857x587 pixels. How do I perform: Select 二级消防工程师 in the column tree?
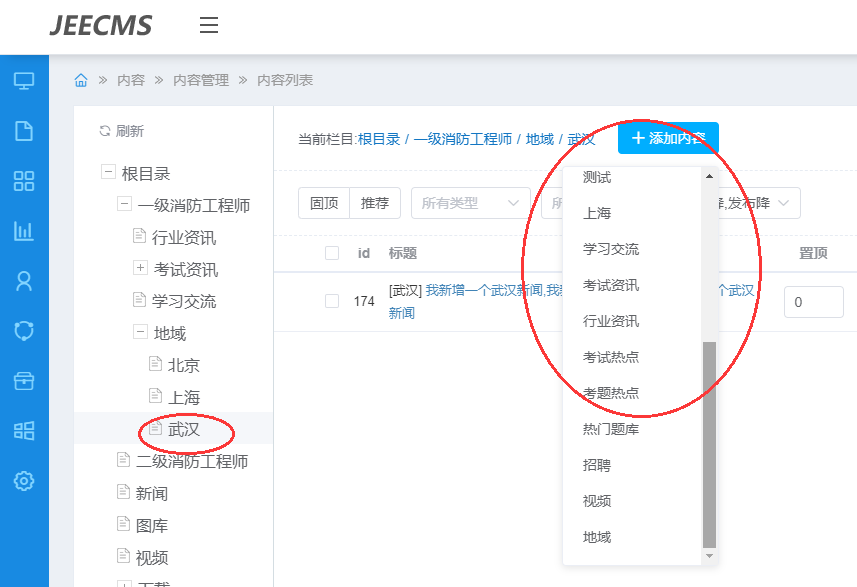192,461
